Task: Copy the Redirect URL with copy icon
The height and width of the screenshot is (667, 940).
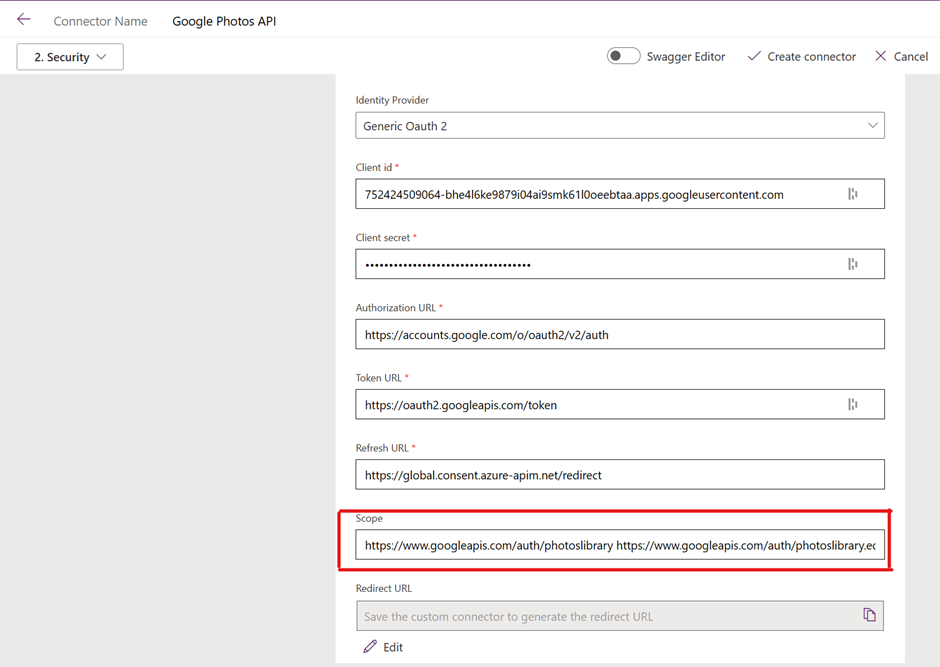Action: (x=869, y=615)
